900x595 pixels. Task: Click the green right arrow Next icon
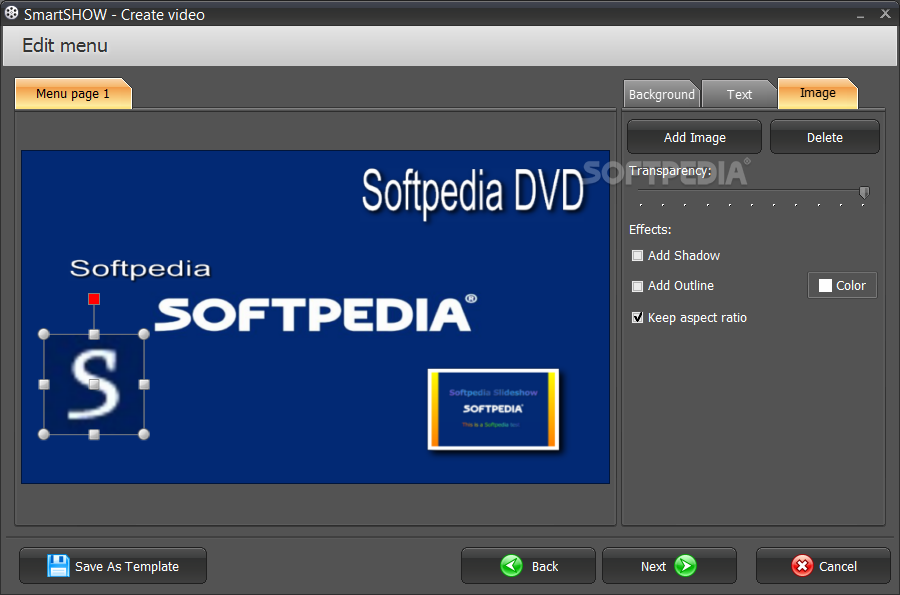point(685,566)
